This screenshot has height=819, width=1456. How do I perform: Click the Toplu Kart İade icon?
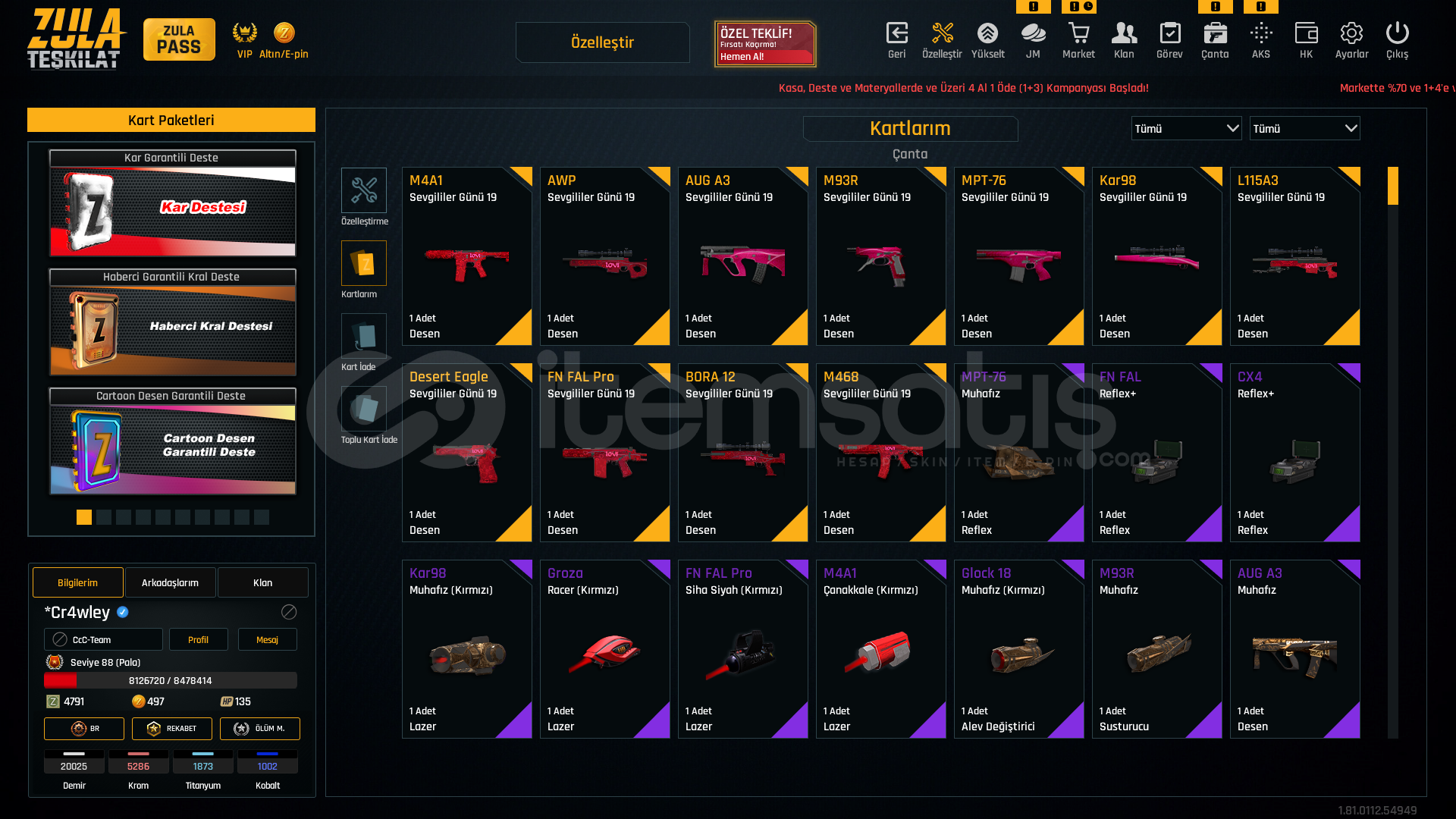coord(364,409)
